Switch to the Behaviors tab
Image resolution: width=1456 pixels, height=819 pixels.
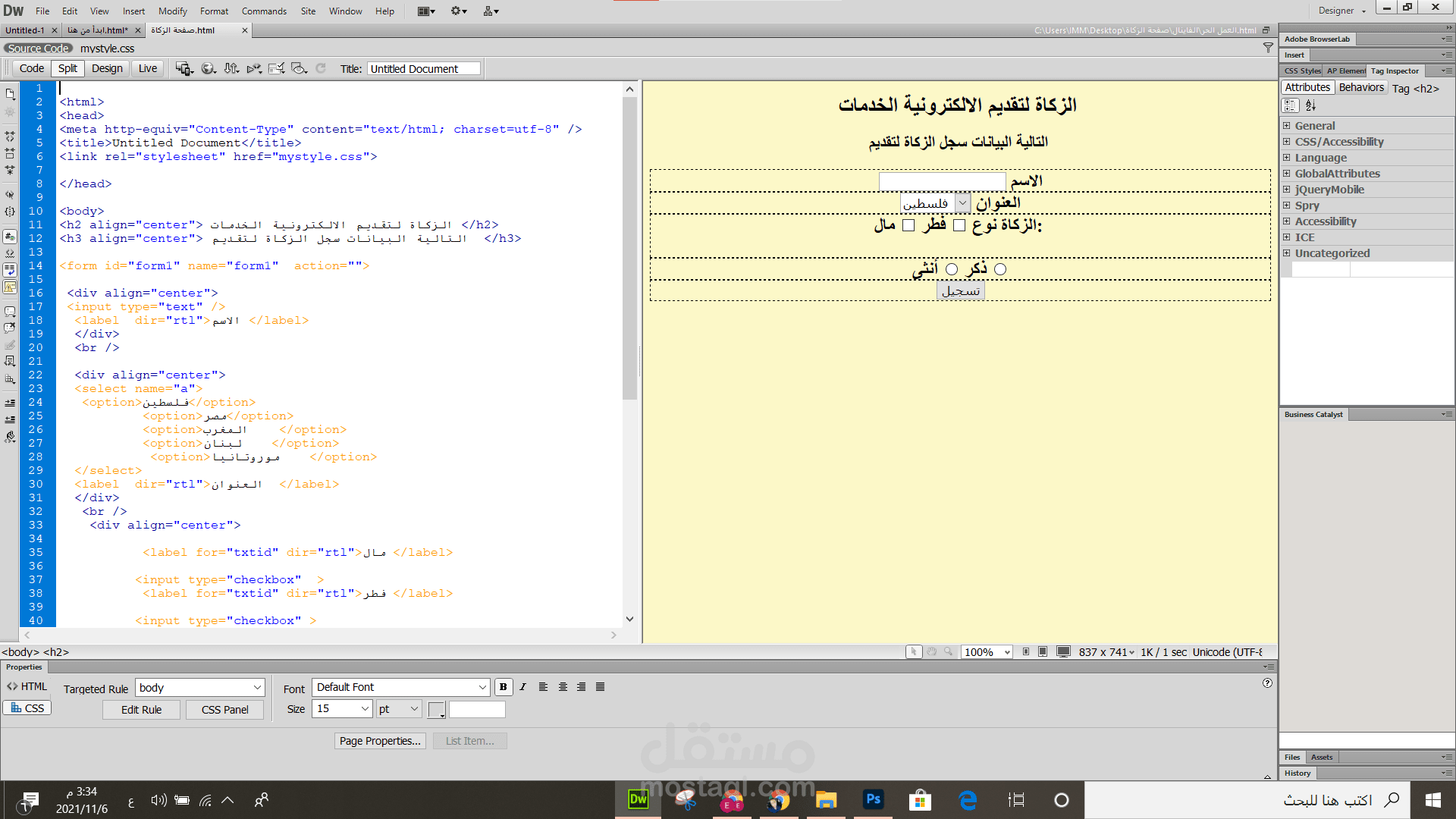[1361, 86]
